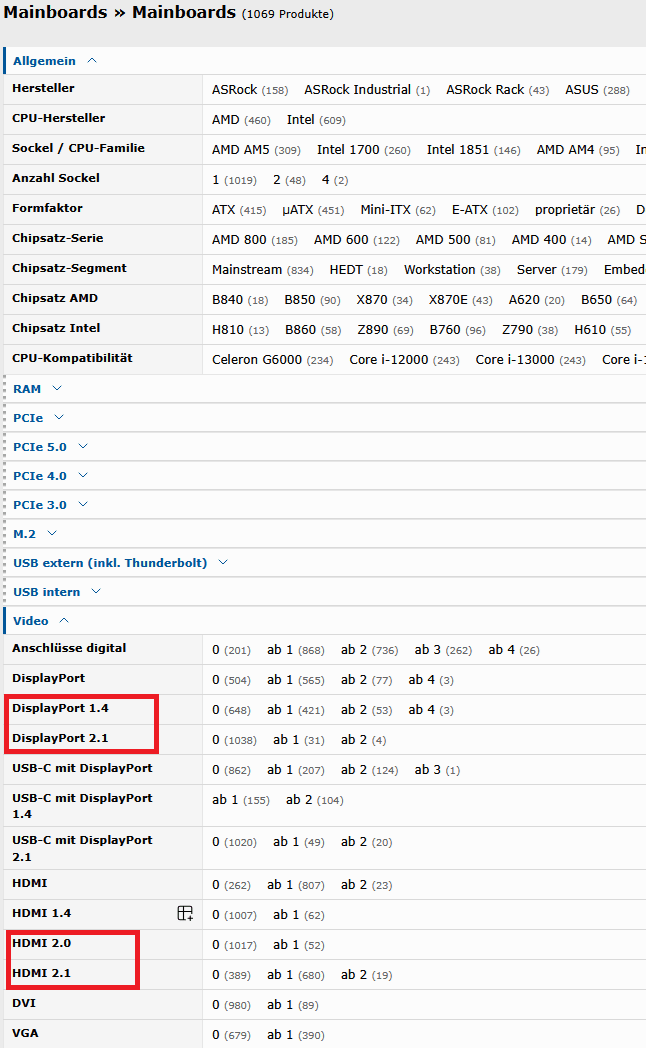646x1048 pixels.
Task: Collapse the Video section
Action: coord(41,621)
